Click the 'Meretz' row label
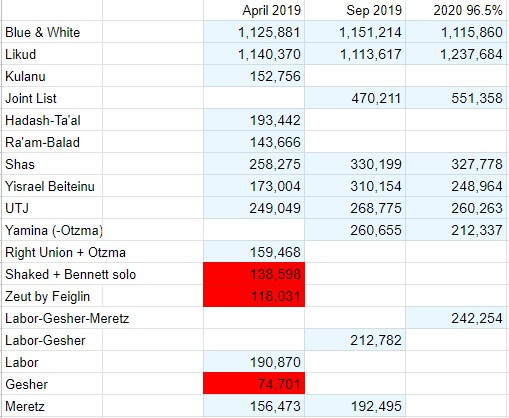 [x=25, y=406]
